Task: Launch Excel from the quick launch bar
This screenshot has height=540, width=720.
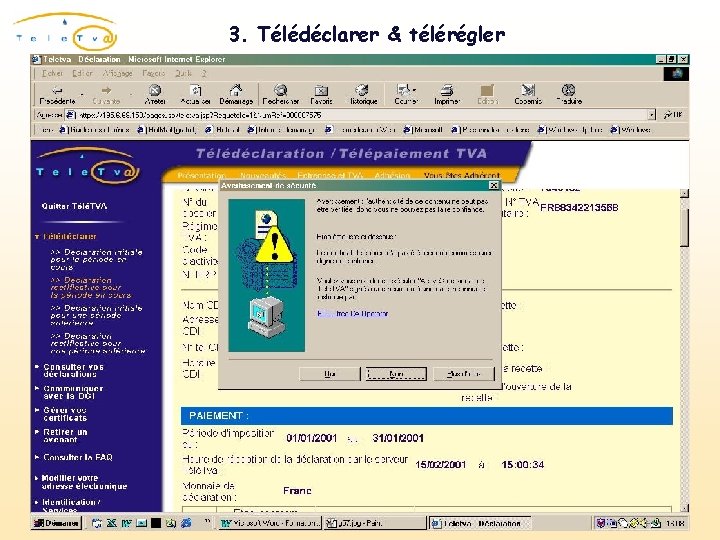Action: [x=112, y=523]
